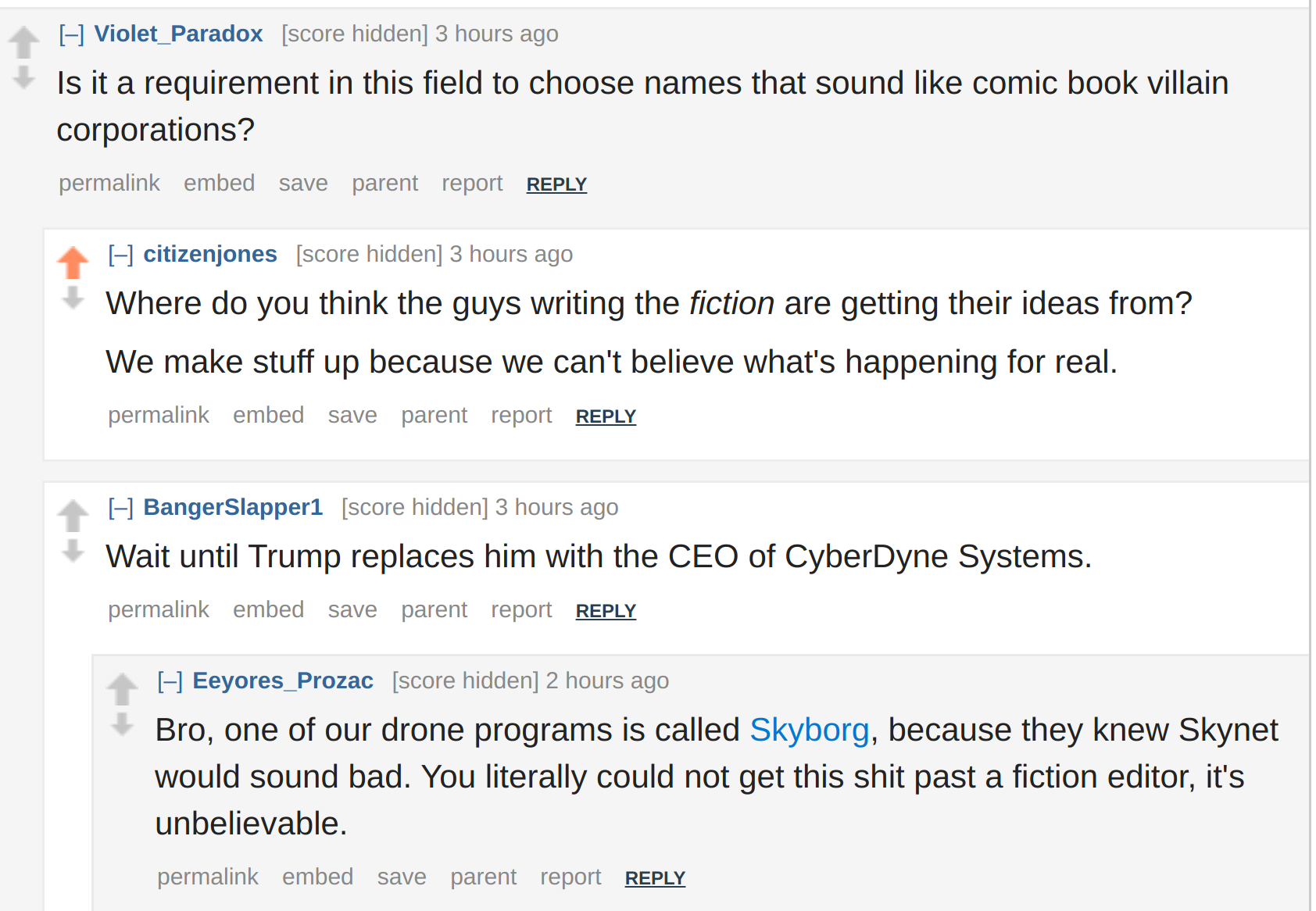The width and height of the screenshot is (1316, 911).
Task: Collapse citizenjones' comment
Action: click(x=121, y=255)
